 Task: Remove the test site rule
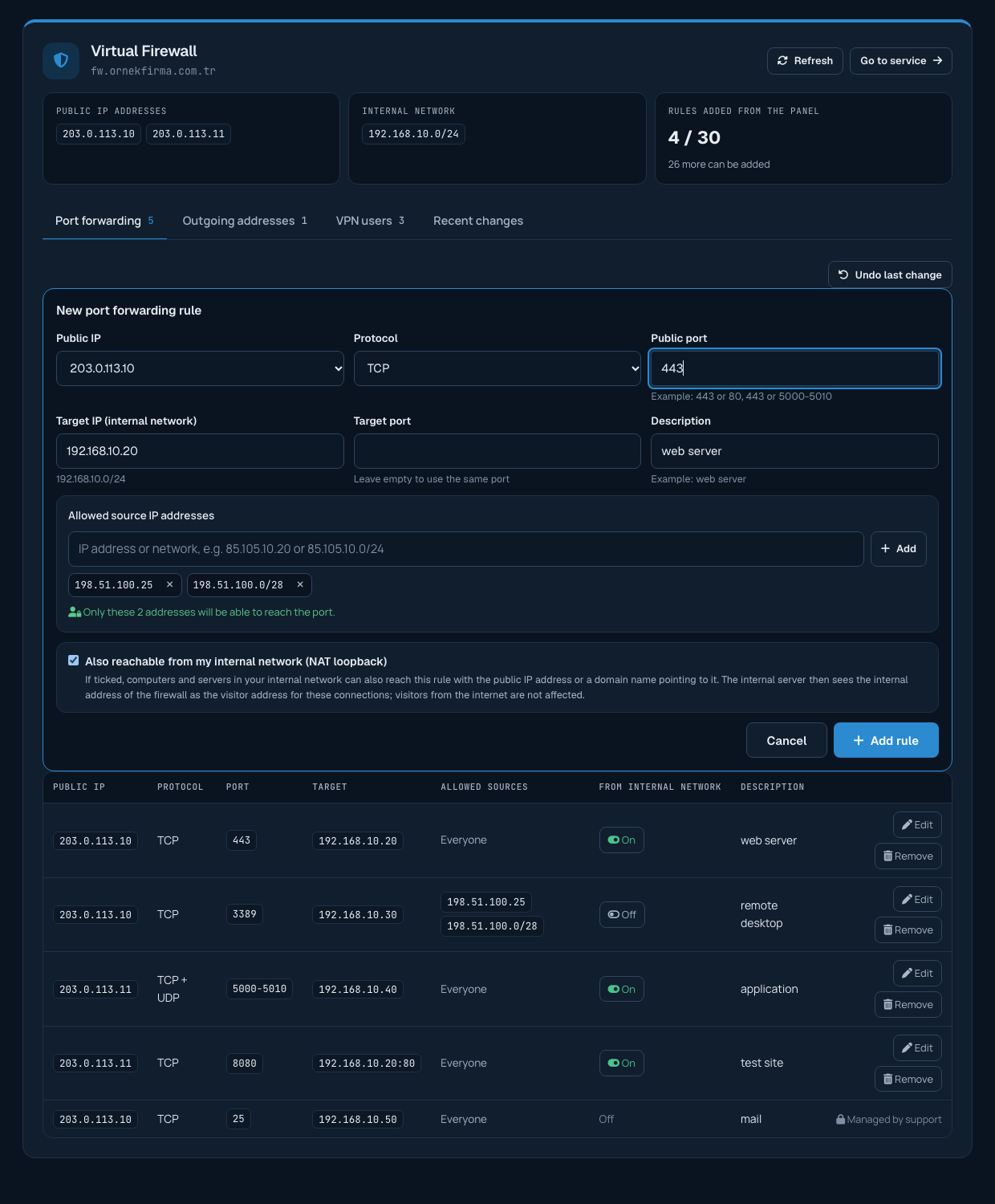(x=908, y=1080)
